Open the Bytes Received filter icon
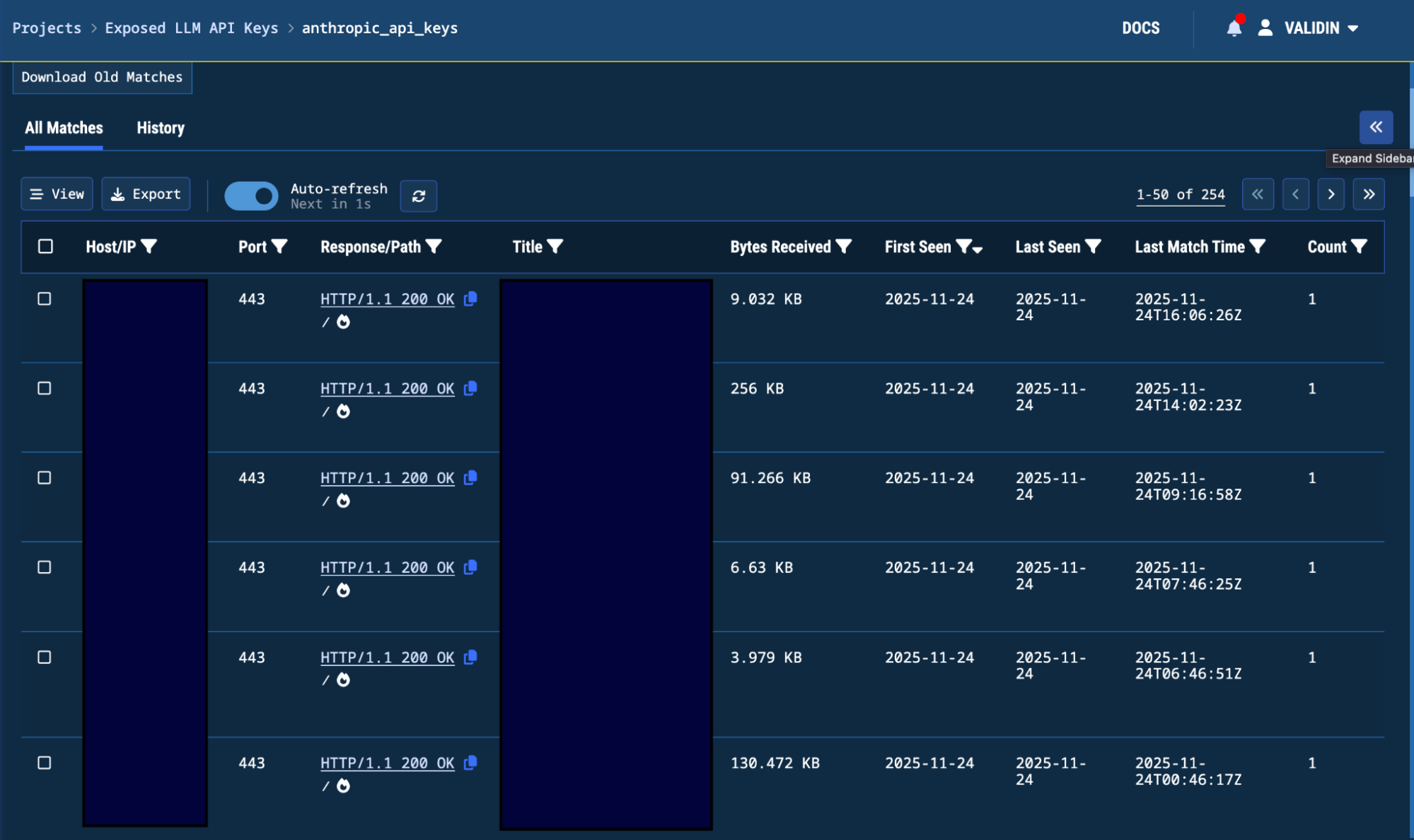This screenshot has width=1414, height=840. [x=843, y=247]
